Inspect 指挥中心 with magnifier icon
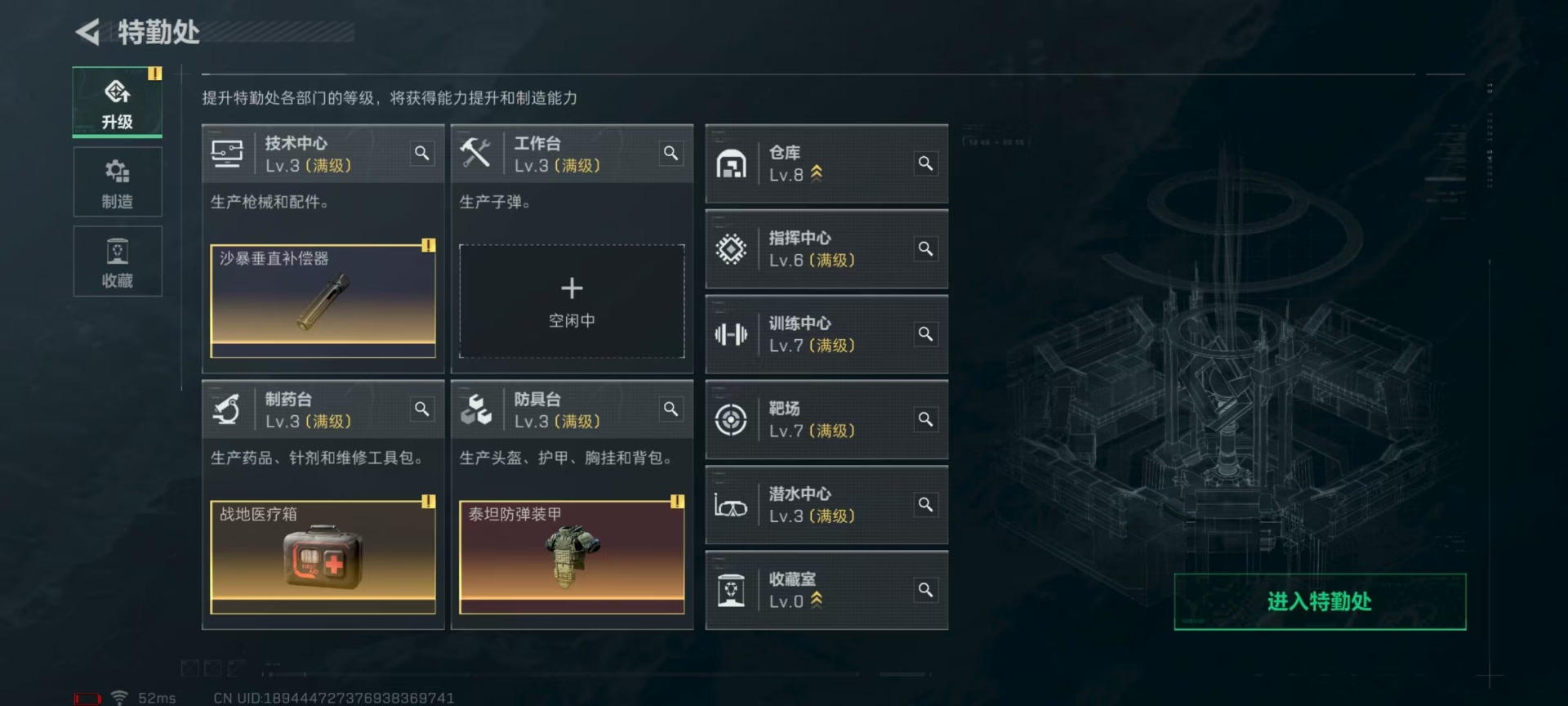This screenshot has width=1568, height=706. tap(925, 248)
